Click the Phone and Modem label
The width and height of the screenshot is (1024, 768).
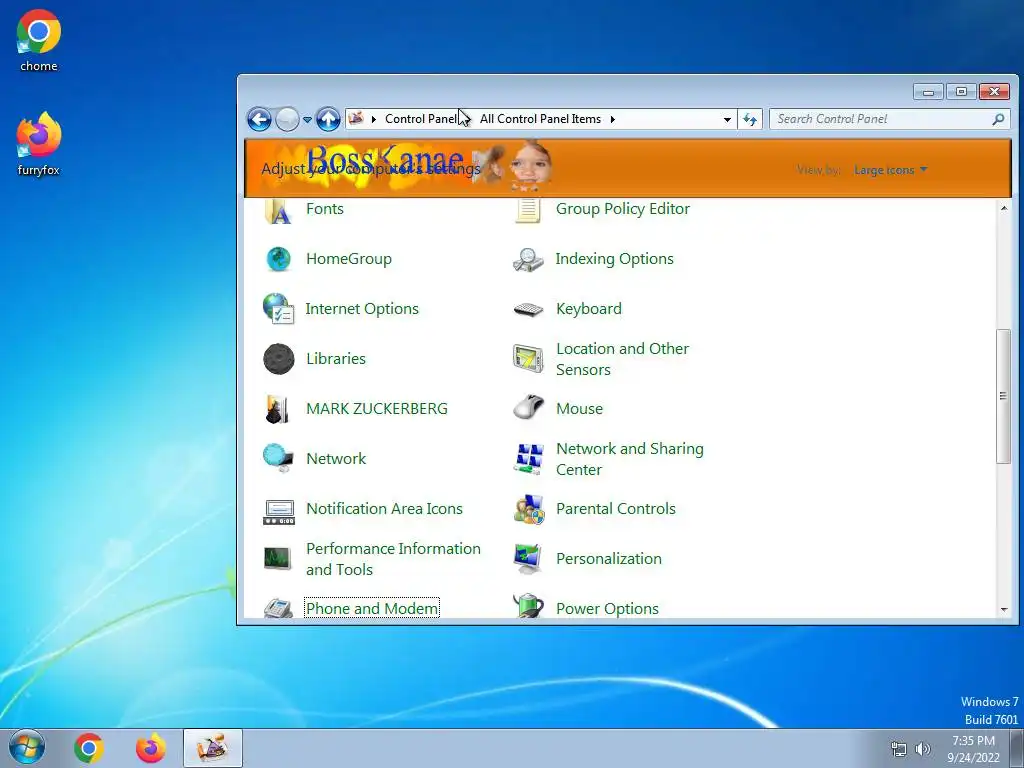pos(372,609)
